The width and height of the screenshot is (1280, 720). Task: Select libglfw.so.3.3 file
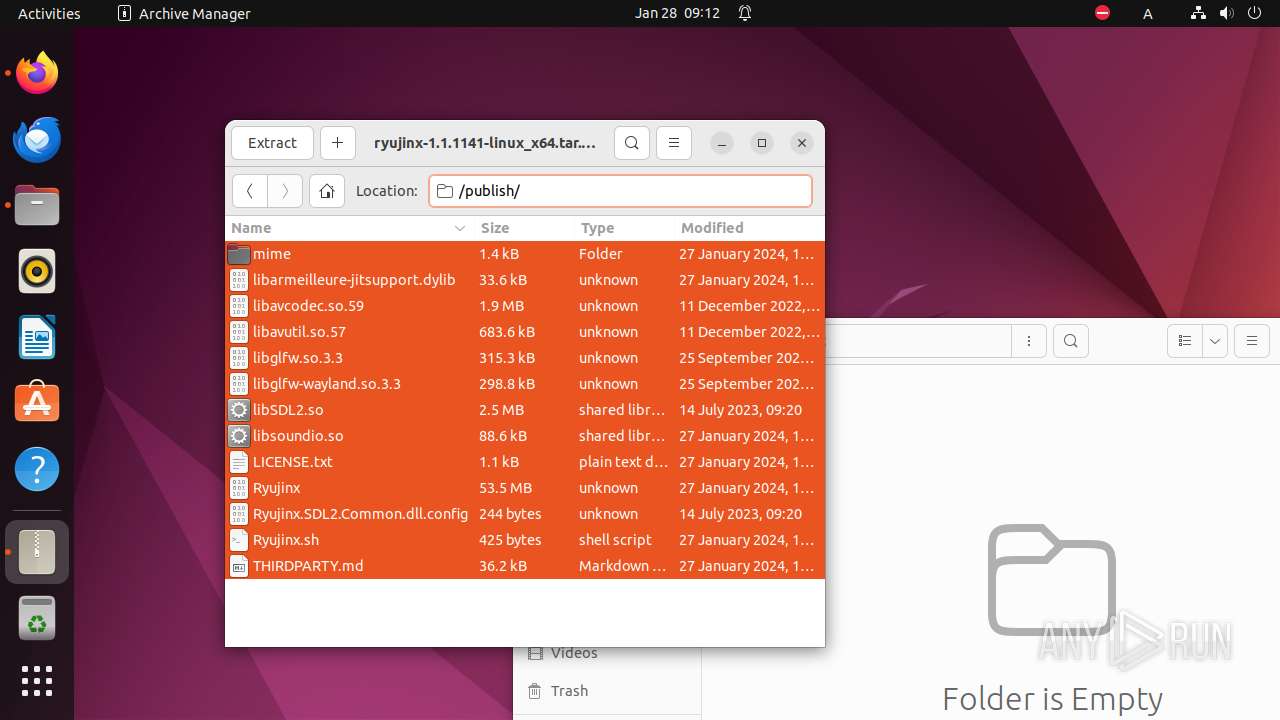click(x=525, y=358)
